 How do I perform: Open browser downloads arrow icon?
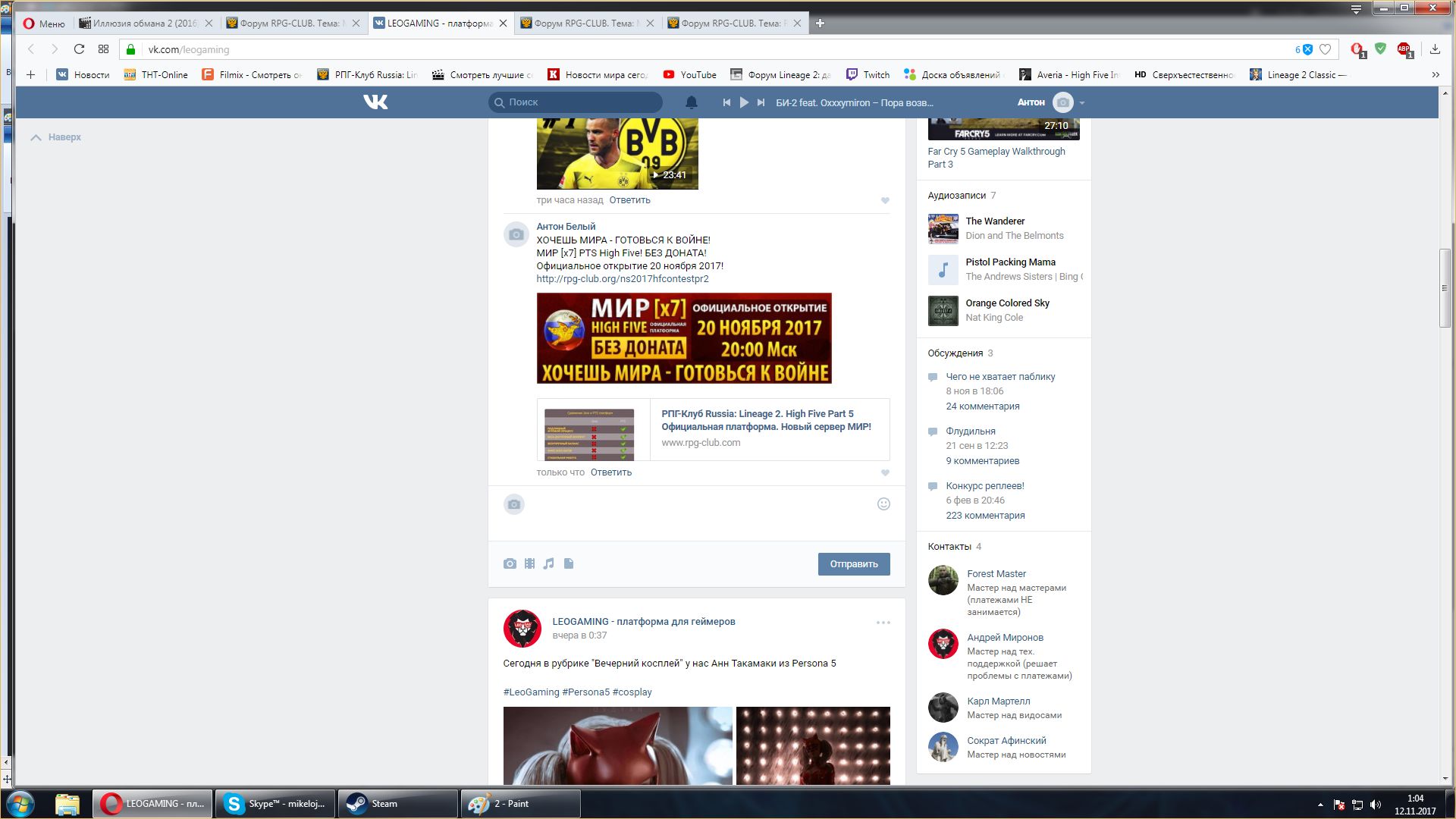click(x=1435, y=49)
